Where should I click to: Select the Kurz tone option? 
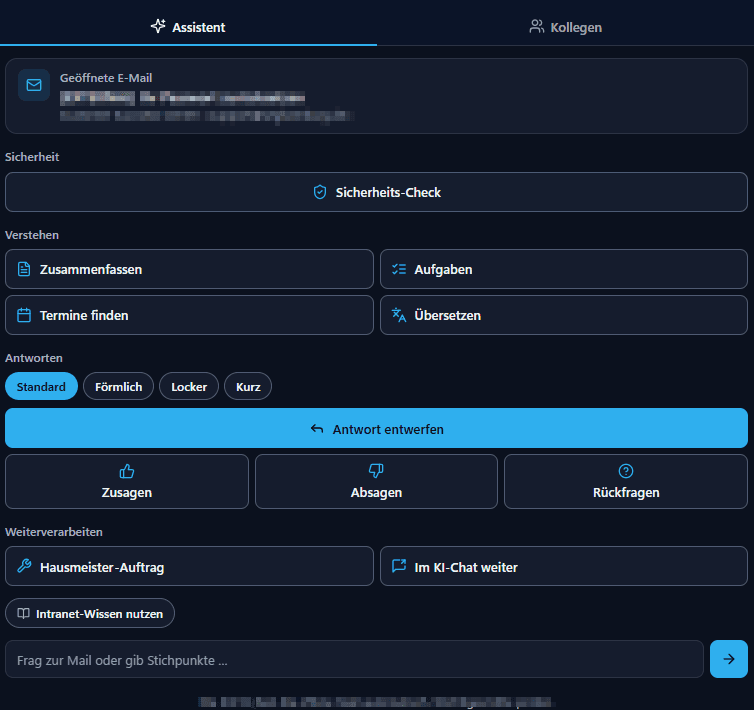248,386
